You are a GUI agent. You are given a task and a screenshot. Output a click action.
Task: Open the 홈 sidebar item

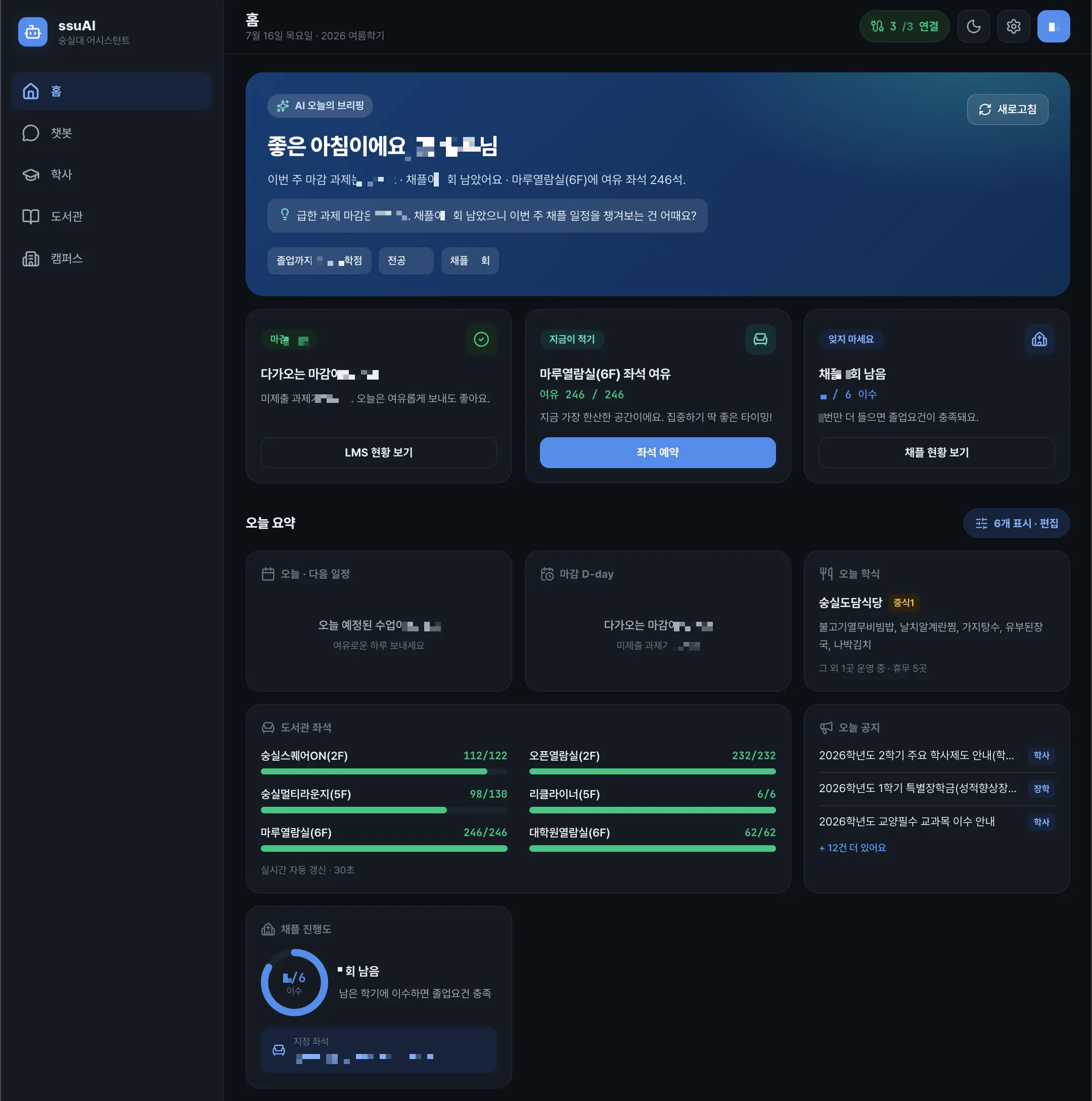click(112, 91)
